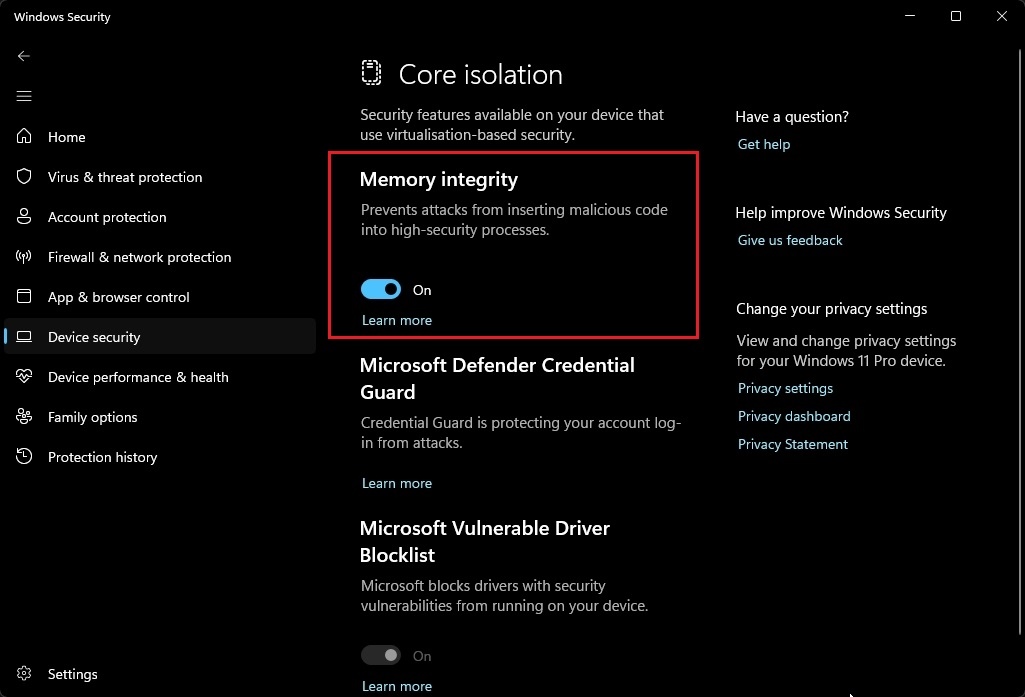Click the Family options icon
The image size is (1025, 697).
pyautogui.click(x=23, y=417)
